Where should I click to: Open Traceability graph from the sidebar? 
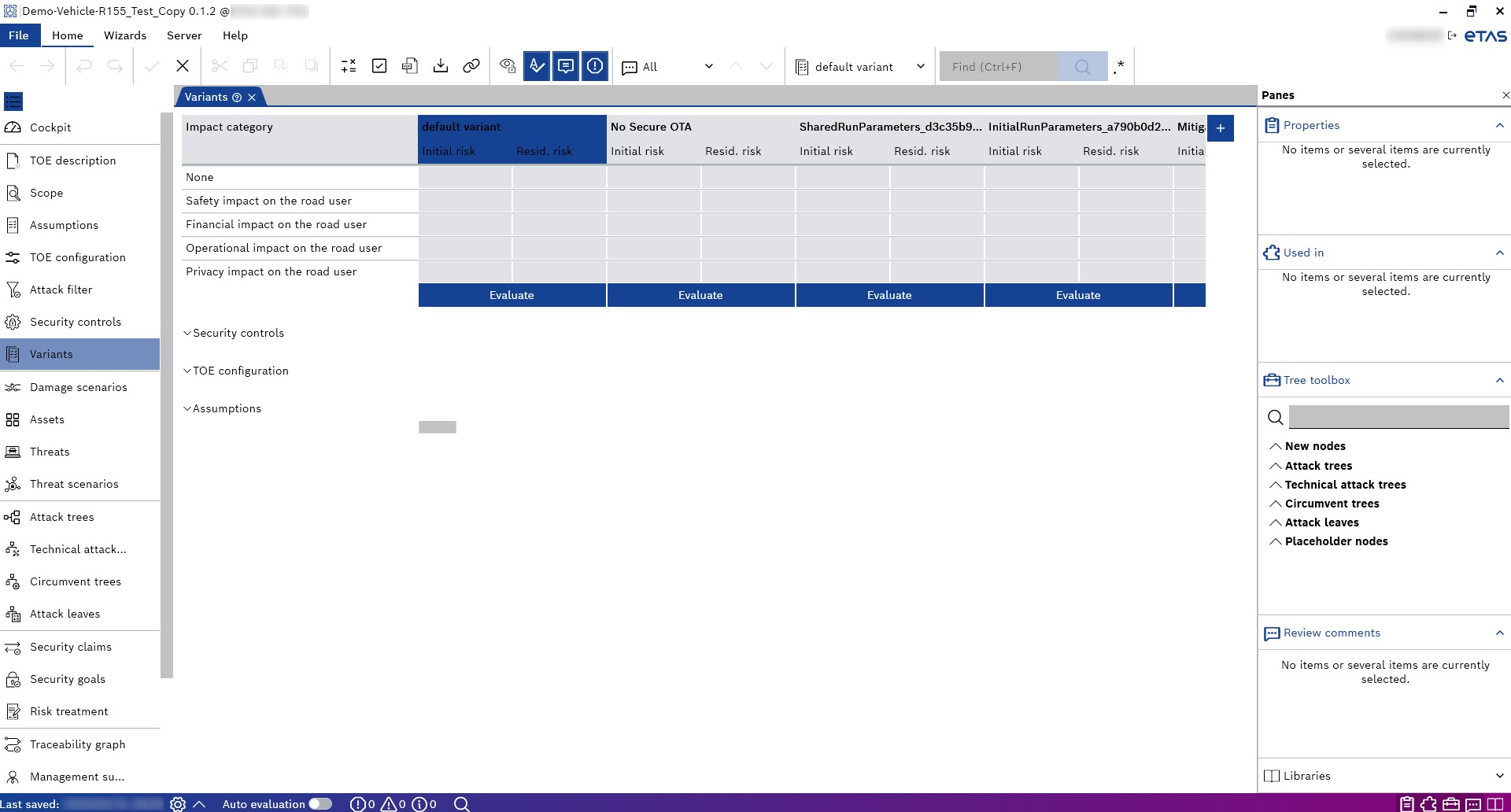pyautogui.click(x=77, y=744)
